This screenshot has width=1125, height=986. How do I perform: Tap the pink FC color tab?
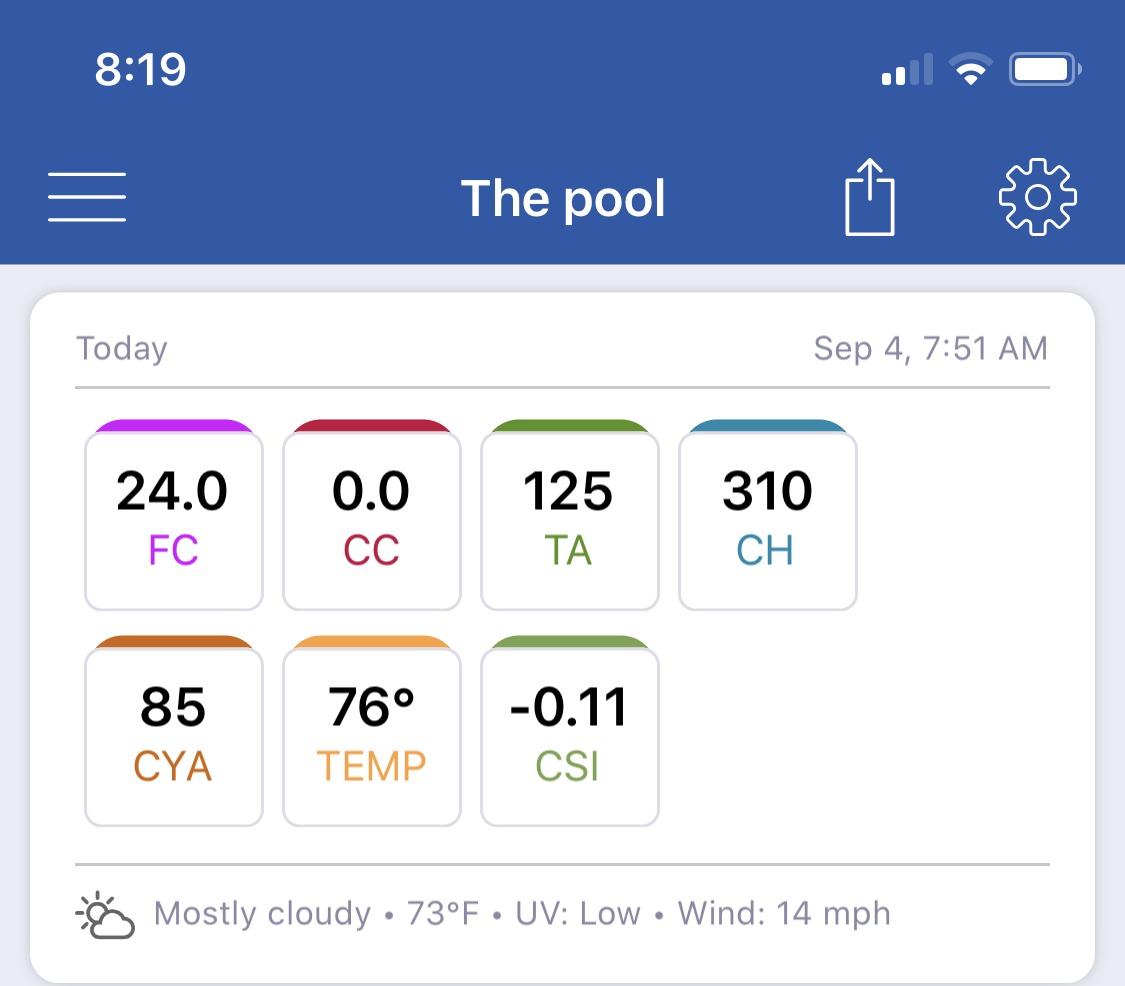174,426
